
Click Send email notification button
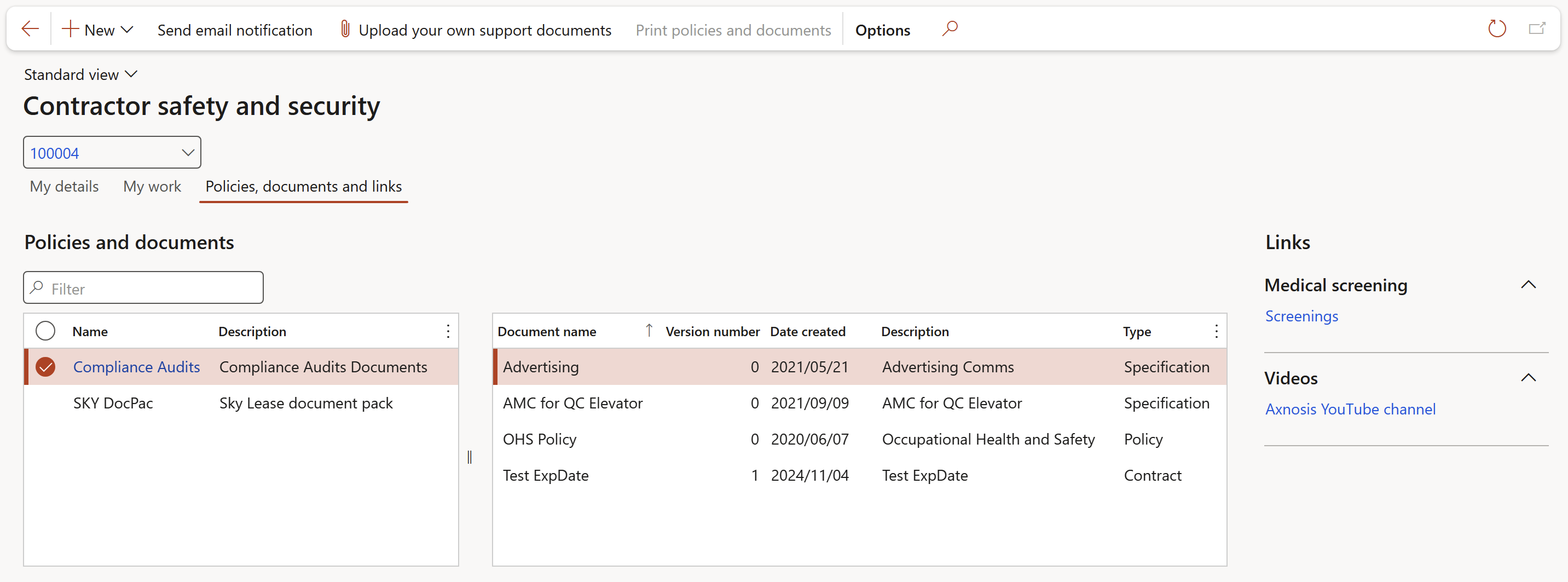click(x=234, y=30)
